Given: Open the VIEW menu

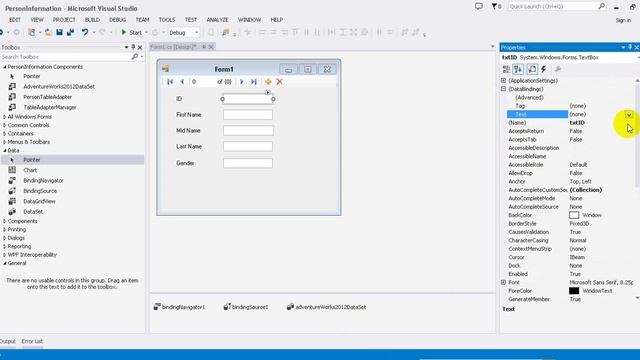Looking at the screenshot, I should 36,20.
